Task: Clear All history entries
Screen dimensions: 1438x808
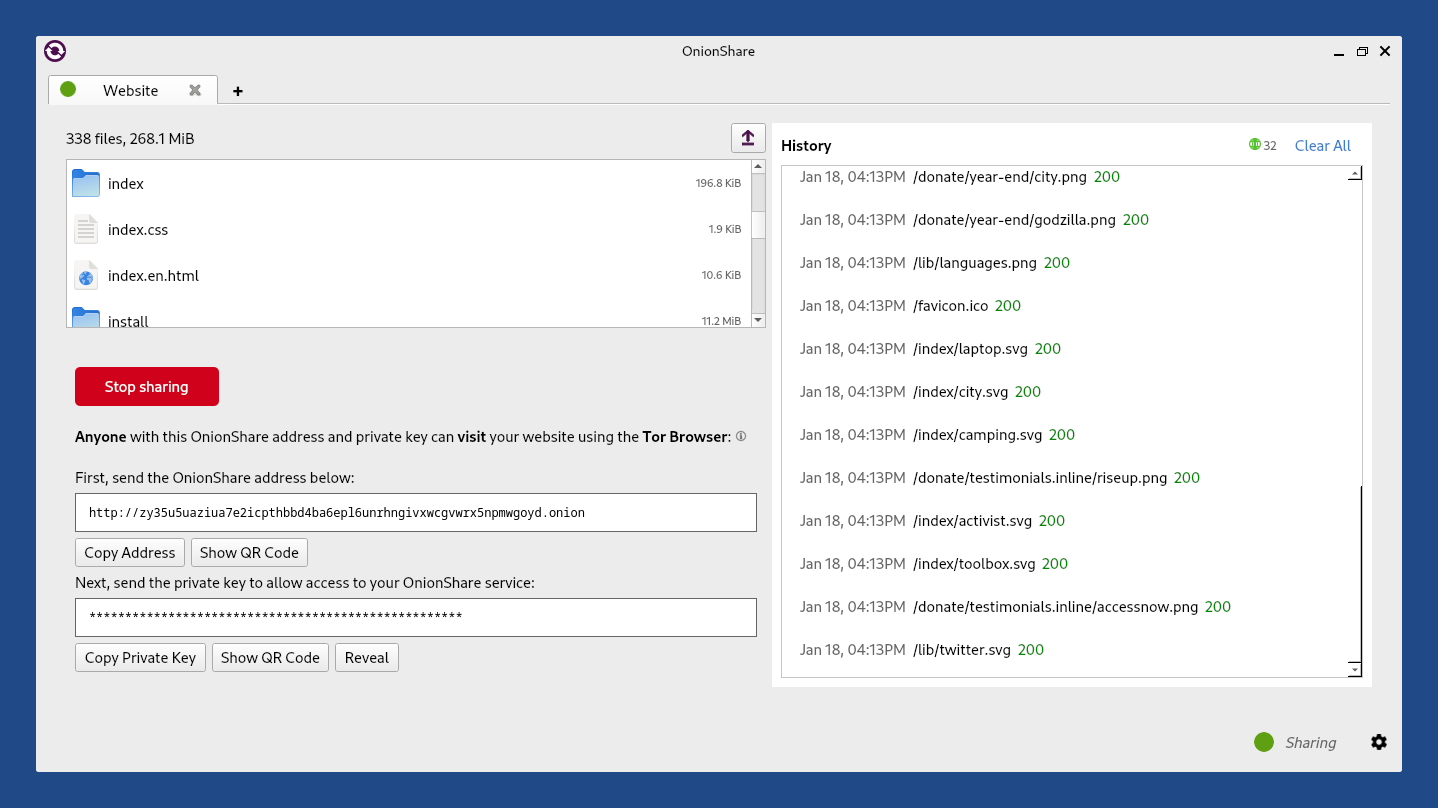Action: coord(1323,145)
